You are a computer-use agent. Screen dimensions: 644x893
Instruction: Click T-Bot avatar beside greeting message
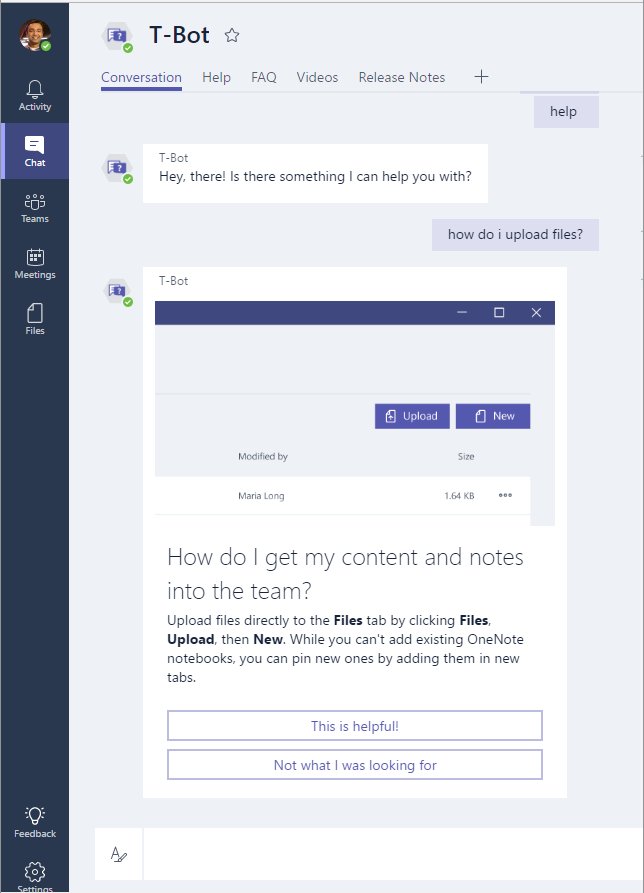pos(118,169)
